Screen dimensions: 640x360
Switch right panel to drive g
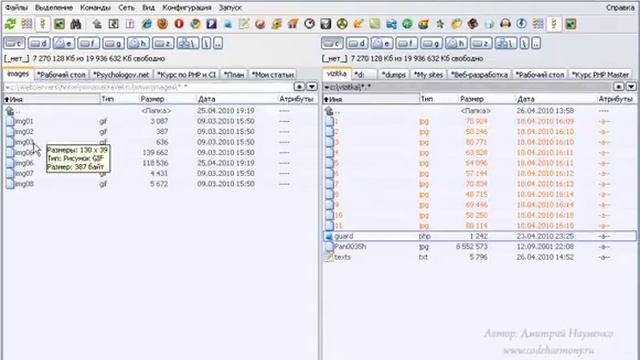[x=431, y=43]
